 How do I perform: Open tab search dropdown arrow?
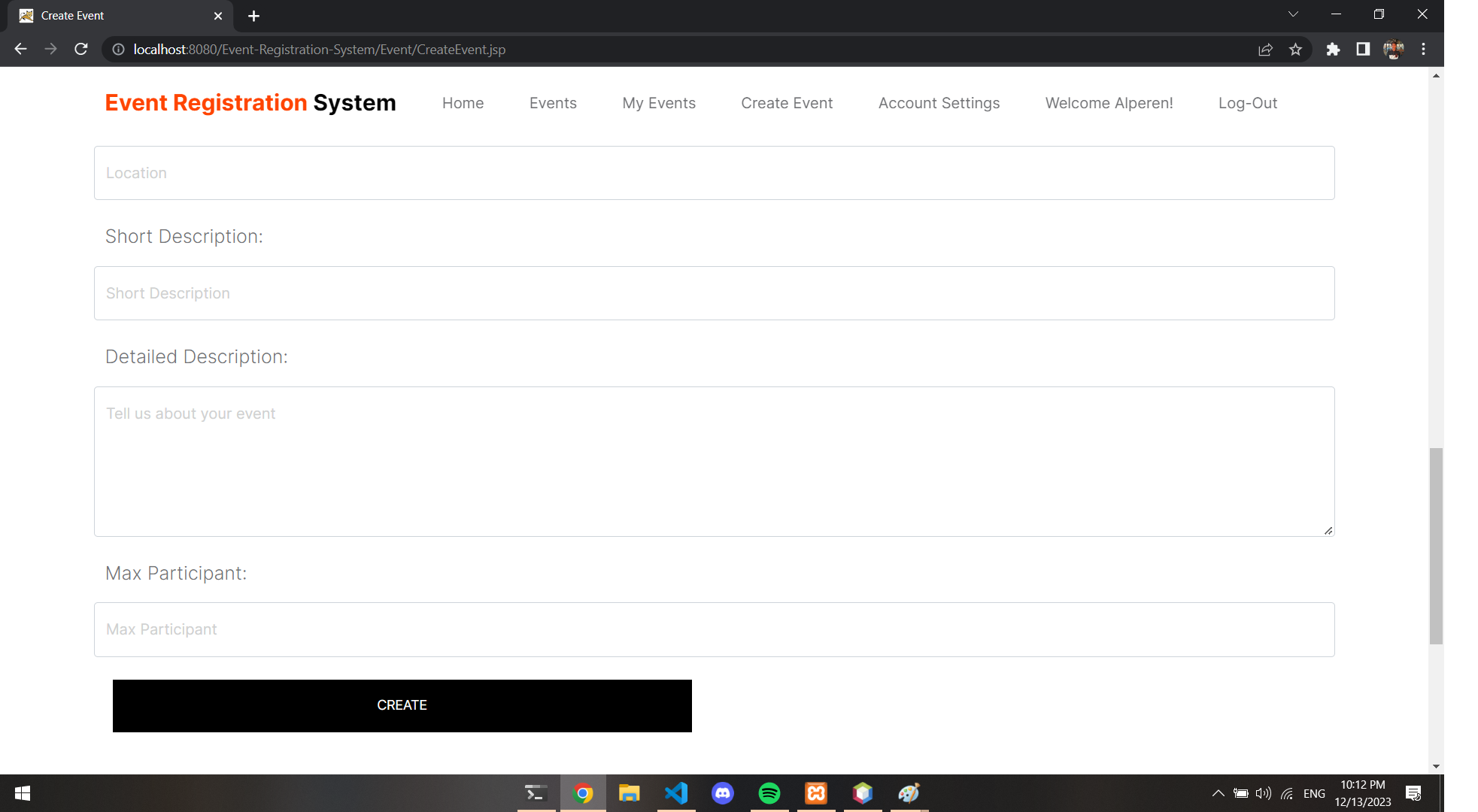pyautogui.click(x=1293, y=14)
